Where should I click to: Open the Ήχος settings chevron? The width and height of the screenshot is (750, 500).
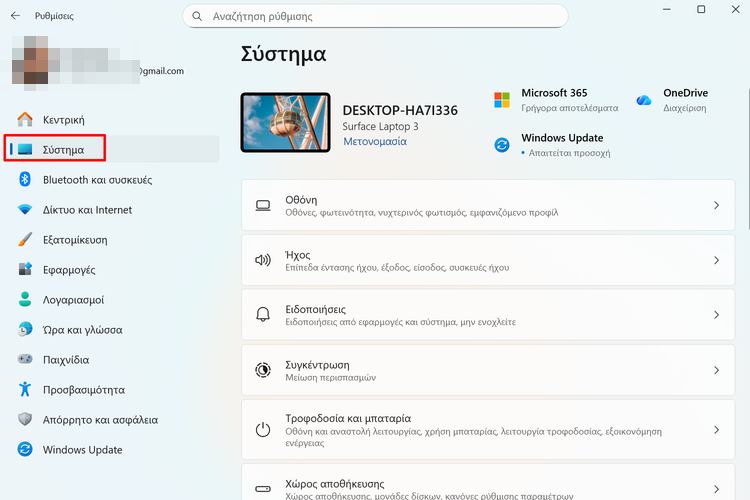716,260
